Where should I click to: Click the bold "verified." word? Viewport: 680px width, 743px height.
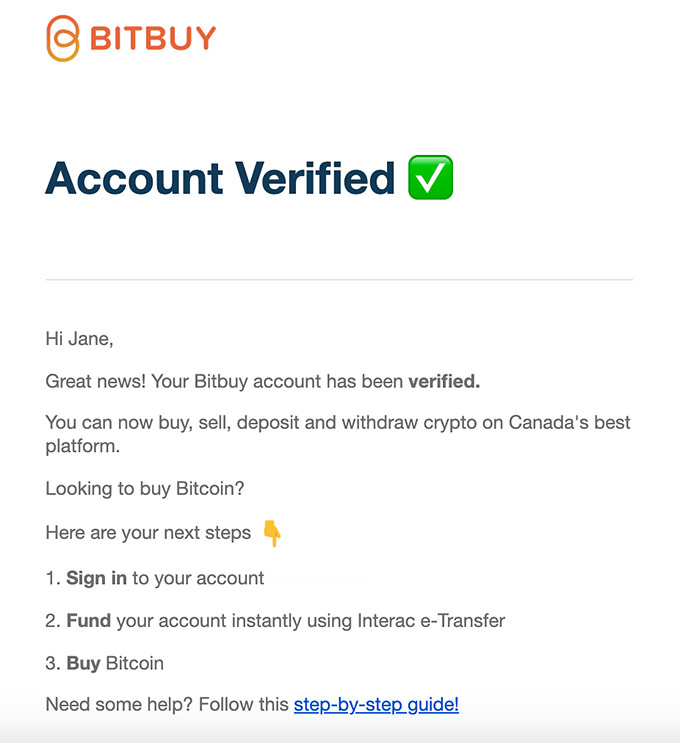(444, 381)
